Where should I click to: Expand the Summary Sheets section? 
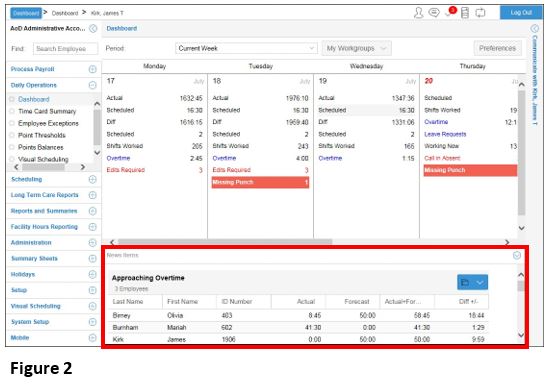point(92,259)
